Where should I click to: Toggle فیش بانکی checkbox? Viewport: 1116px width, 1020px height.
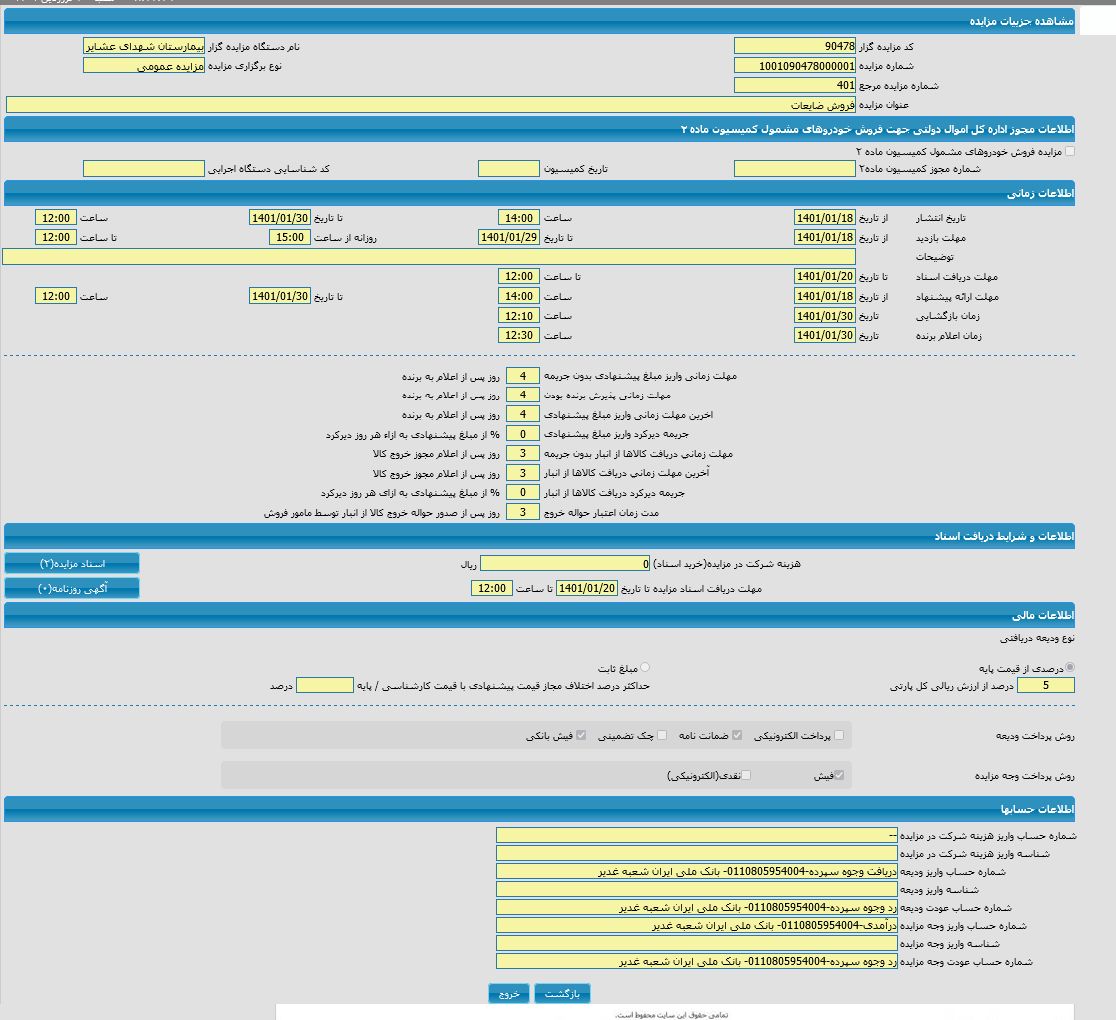point(581,735)
